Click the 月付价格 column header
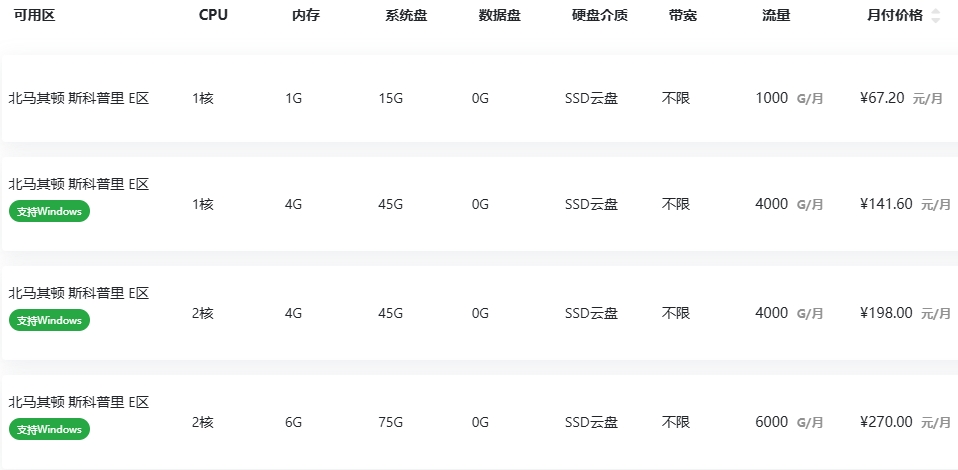Image resolution: width=958 pixels, height=470 pixels. [x=894, y=15]
